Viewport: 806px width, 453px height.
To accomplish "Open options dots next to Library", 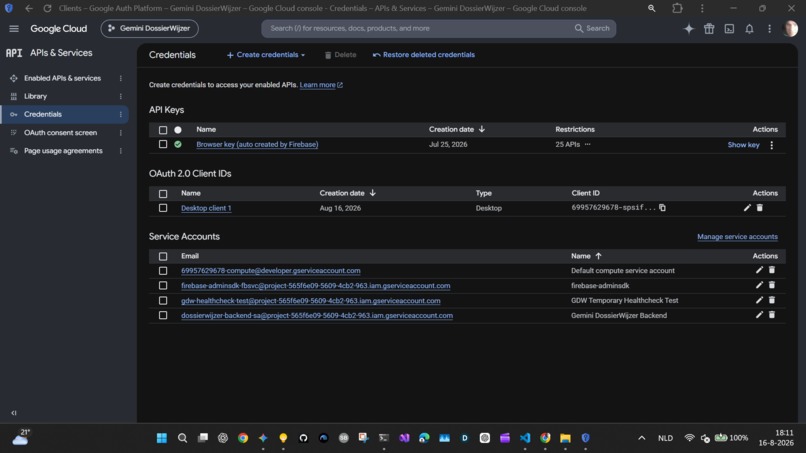I will [121, 96].
